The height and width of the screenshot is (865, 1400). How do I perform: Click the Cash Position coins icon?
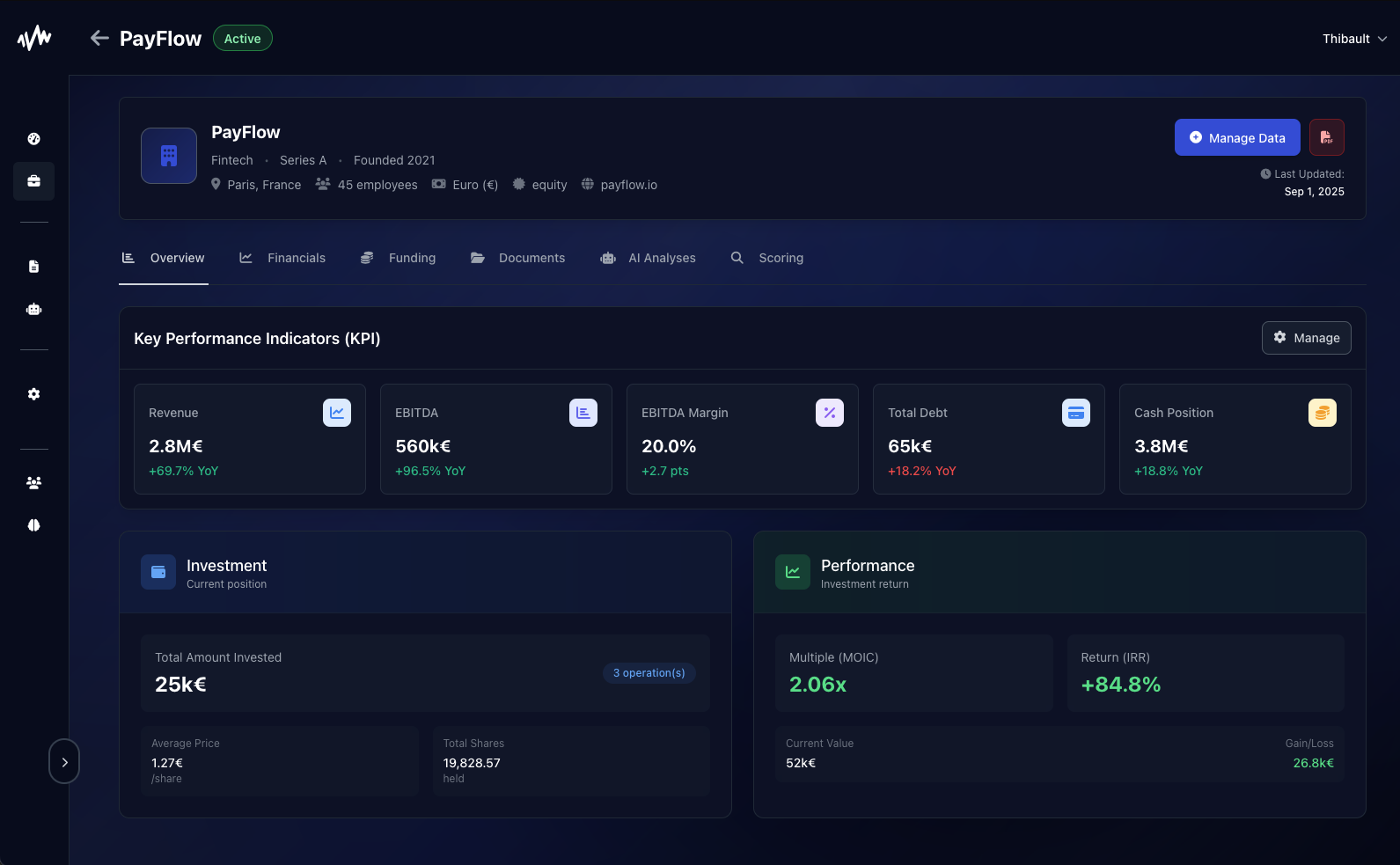pos(1322,413)
